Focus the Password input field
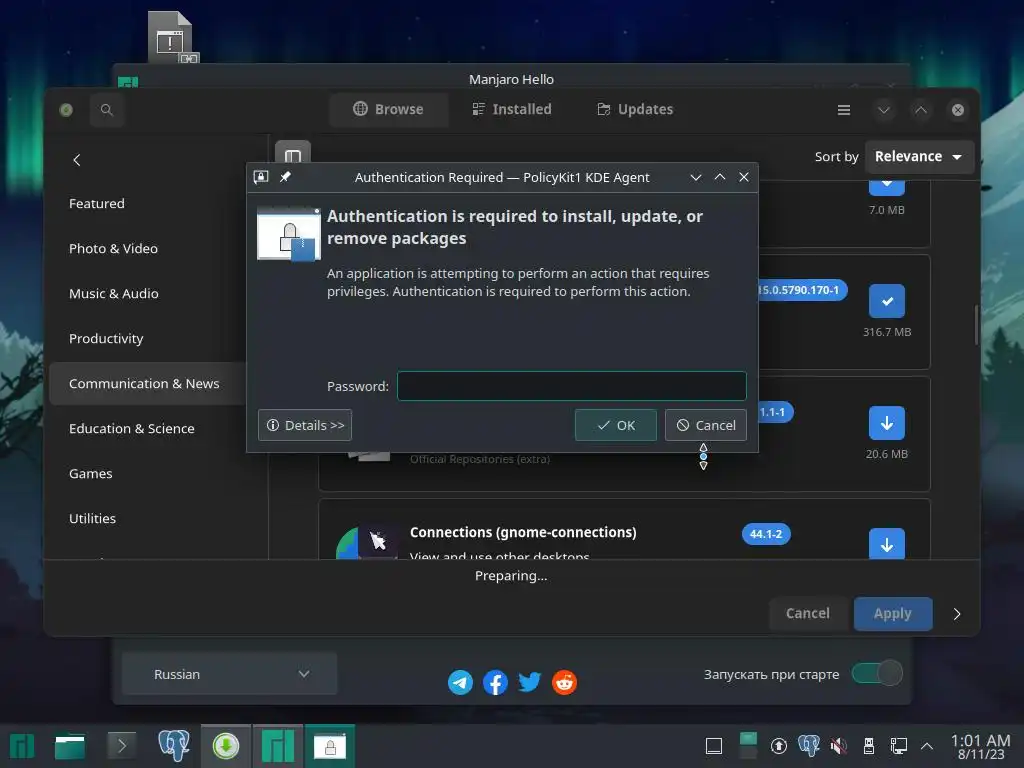Viewport: 1024px width, 768px height. [x=571, y=386]
